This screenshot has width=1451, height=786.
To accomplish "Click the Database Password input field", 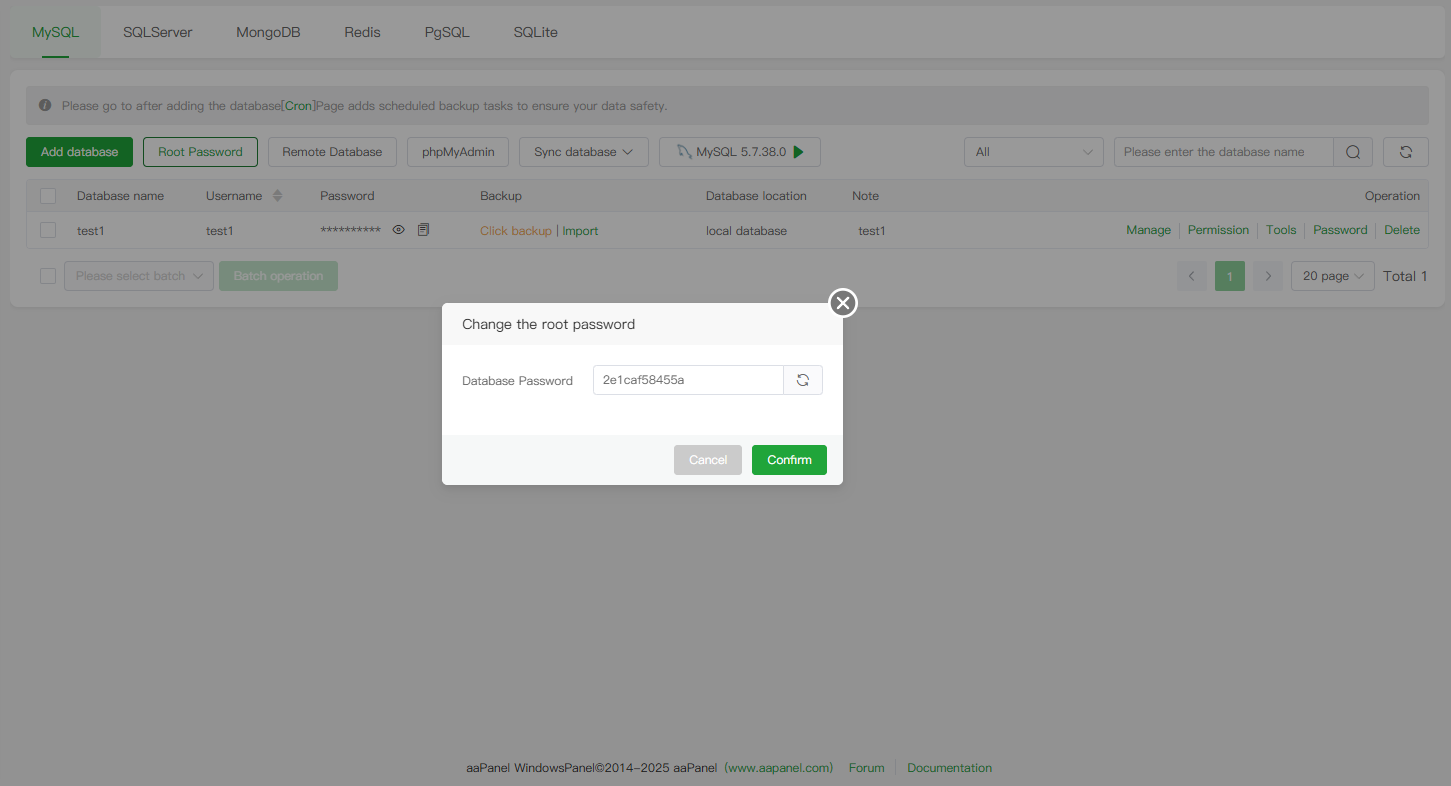I will tap(688, 380).
